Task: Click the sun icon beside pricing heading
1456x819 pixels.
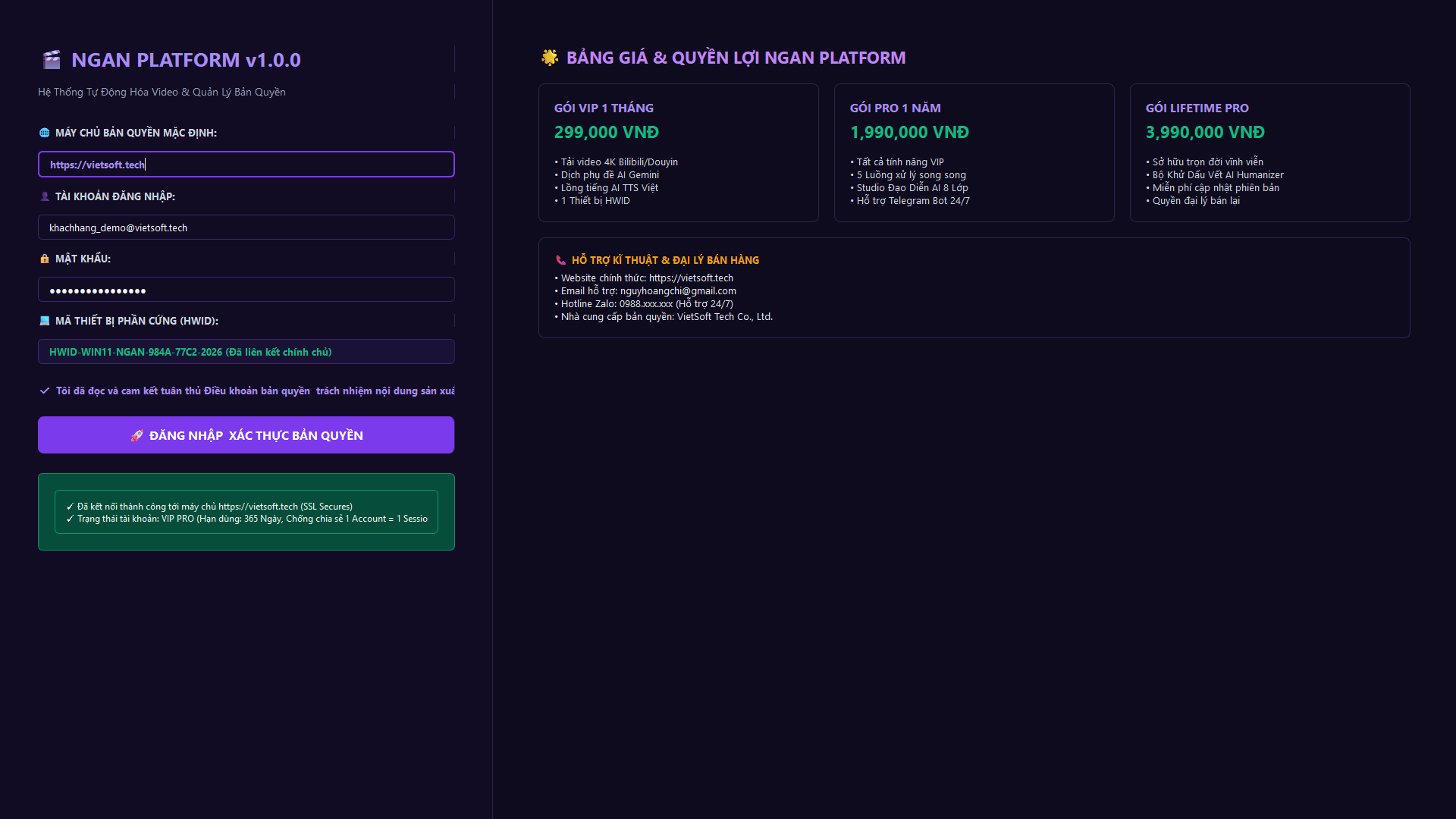Action: (x=550, y=58)
